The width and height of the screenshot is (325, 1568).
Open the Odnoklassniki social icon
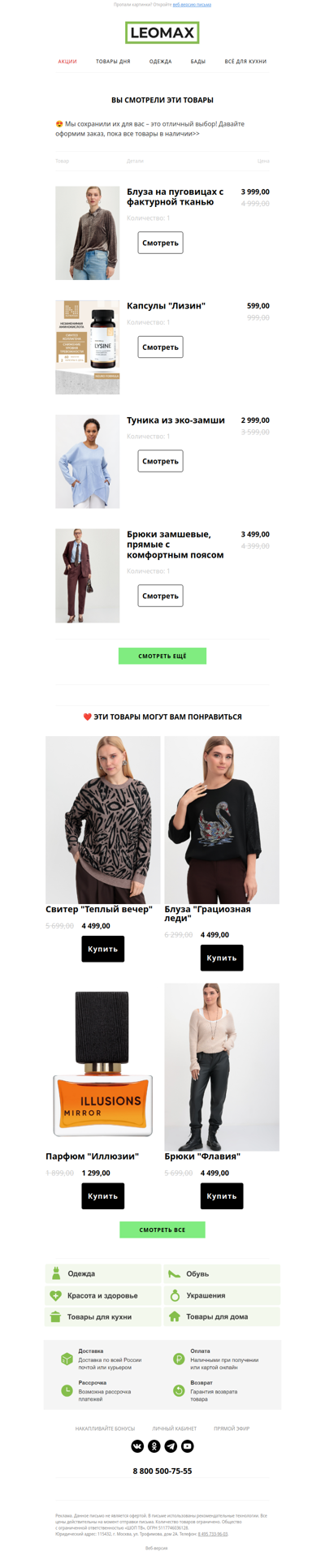pos(154,1445)
